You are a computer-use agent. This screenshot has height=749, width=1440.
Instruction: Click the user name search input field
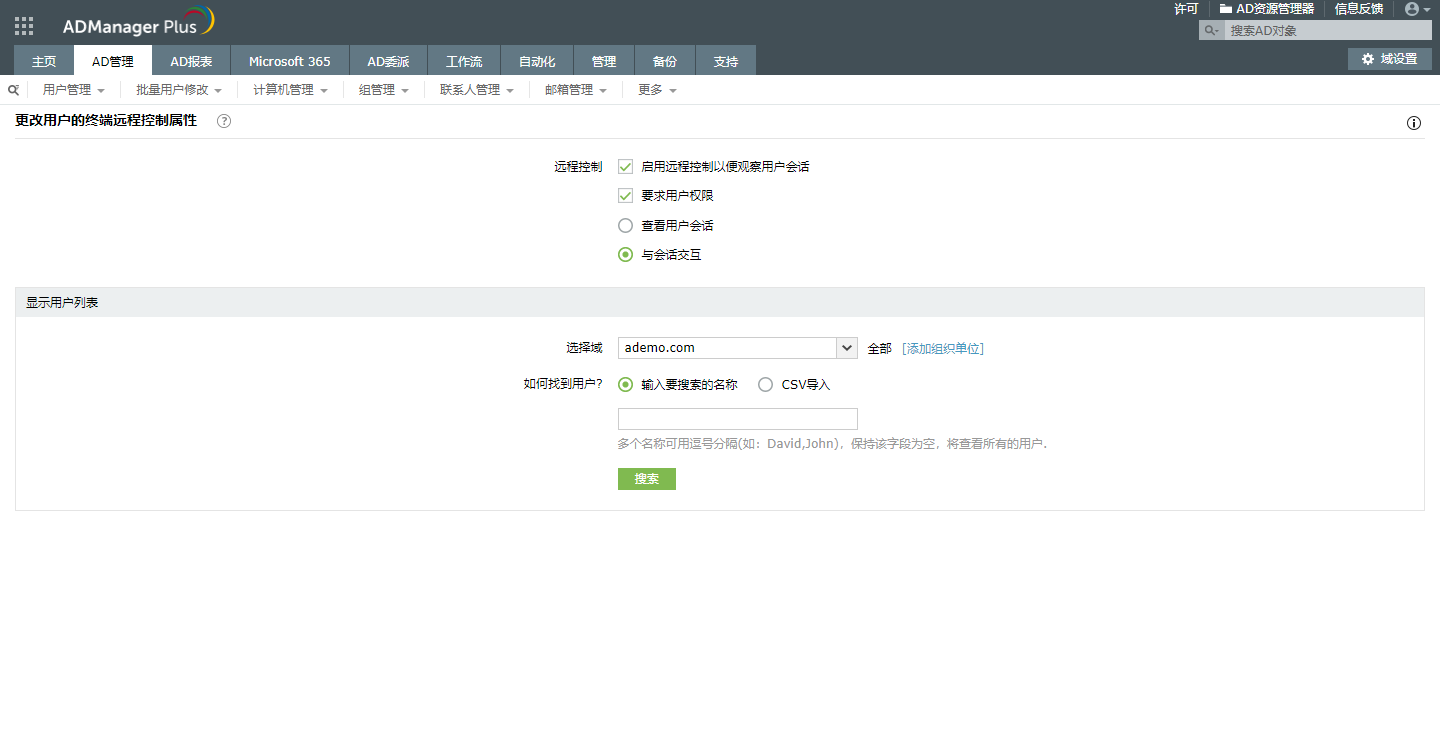(x=737, y=419)
